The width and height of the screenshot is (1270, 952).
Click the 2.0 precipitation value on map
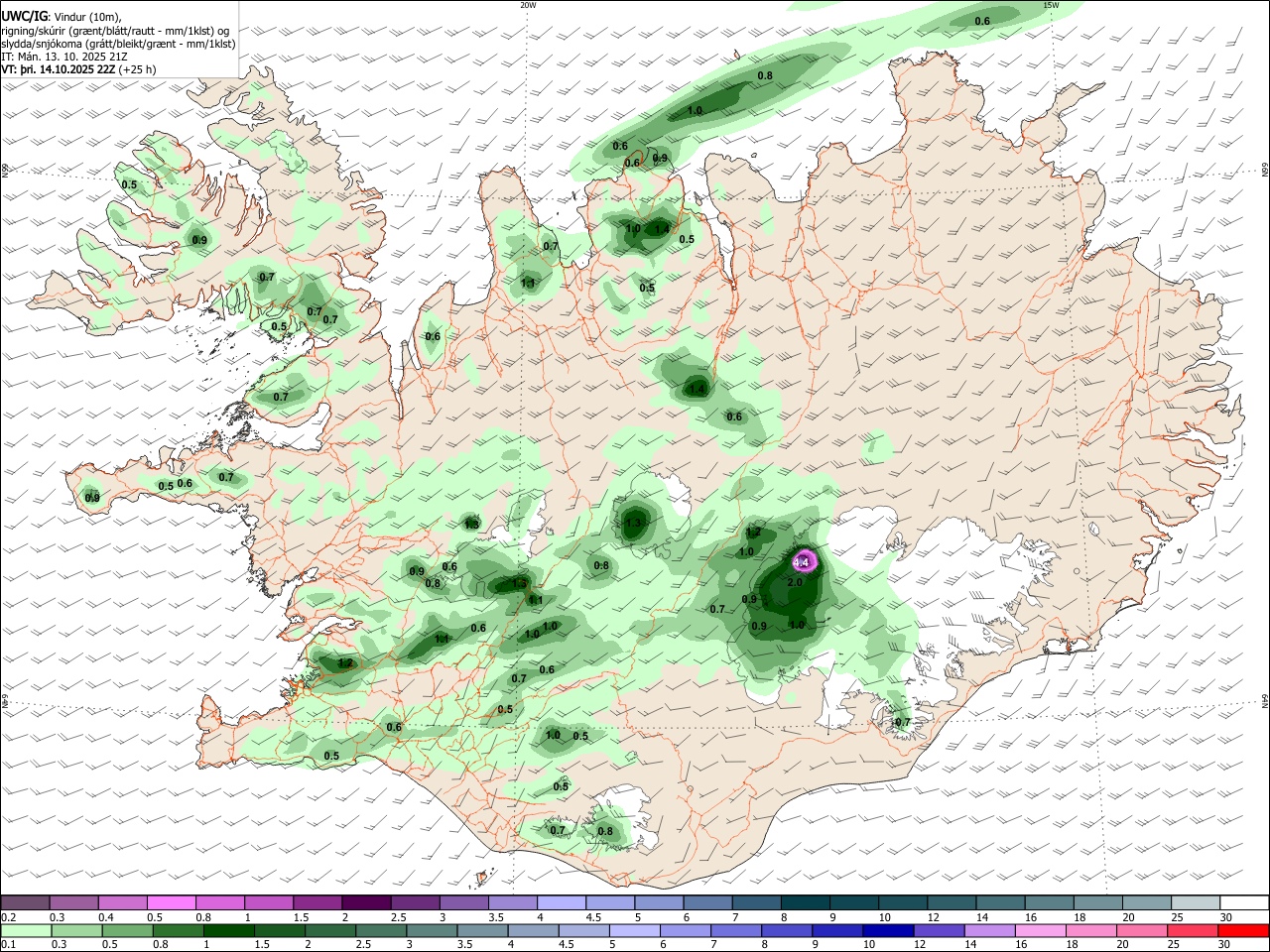tap(795, 583)
